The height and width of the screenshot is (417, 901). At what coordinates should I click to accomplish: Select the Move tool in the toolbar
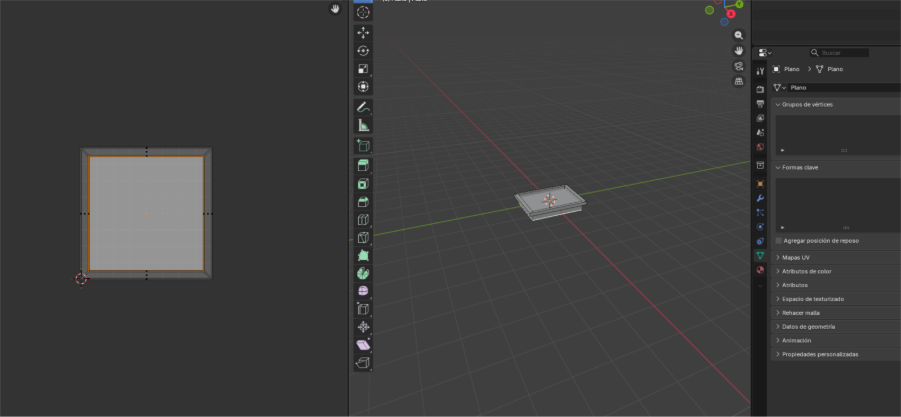[363, 32]
